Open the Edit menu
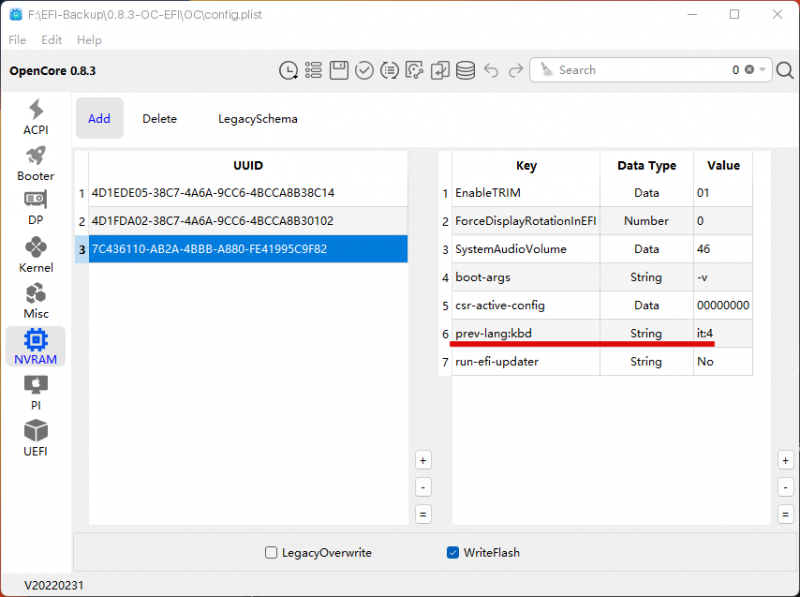 (52, 40)
